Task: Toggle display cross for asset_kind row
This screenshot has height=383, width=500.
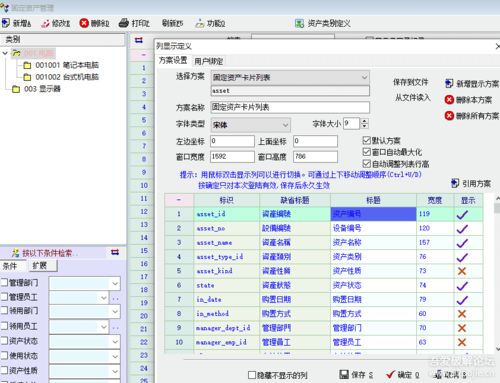Action: (462, 271)
